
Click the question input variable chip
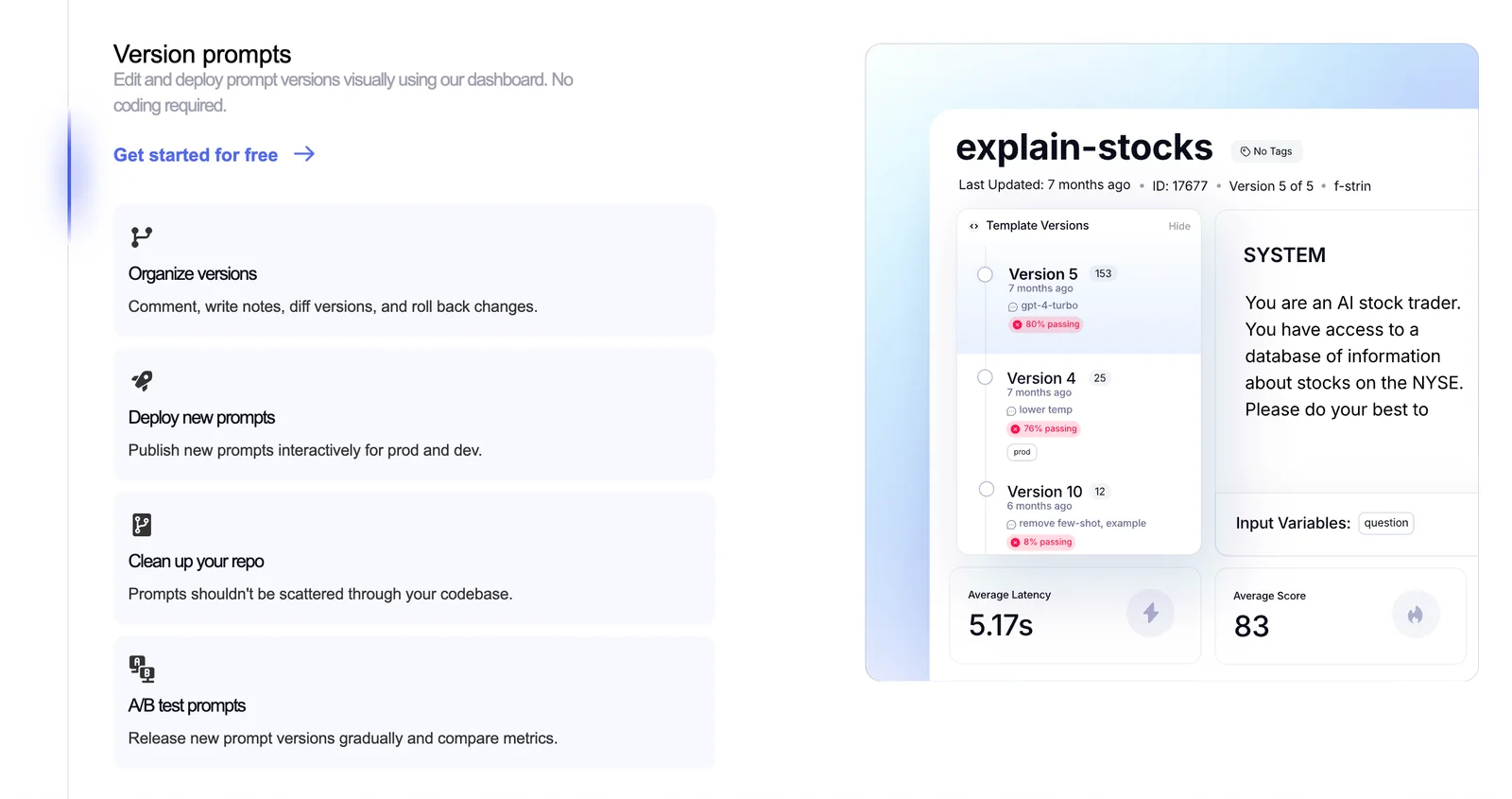[x=1385, y=523]
